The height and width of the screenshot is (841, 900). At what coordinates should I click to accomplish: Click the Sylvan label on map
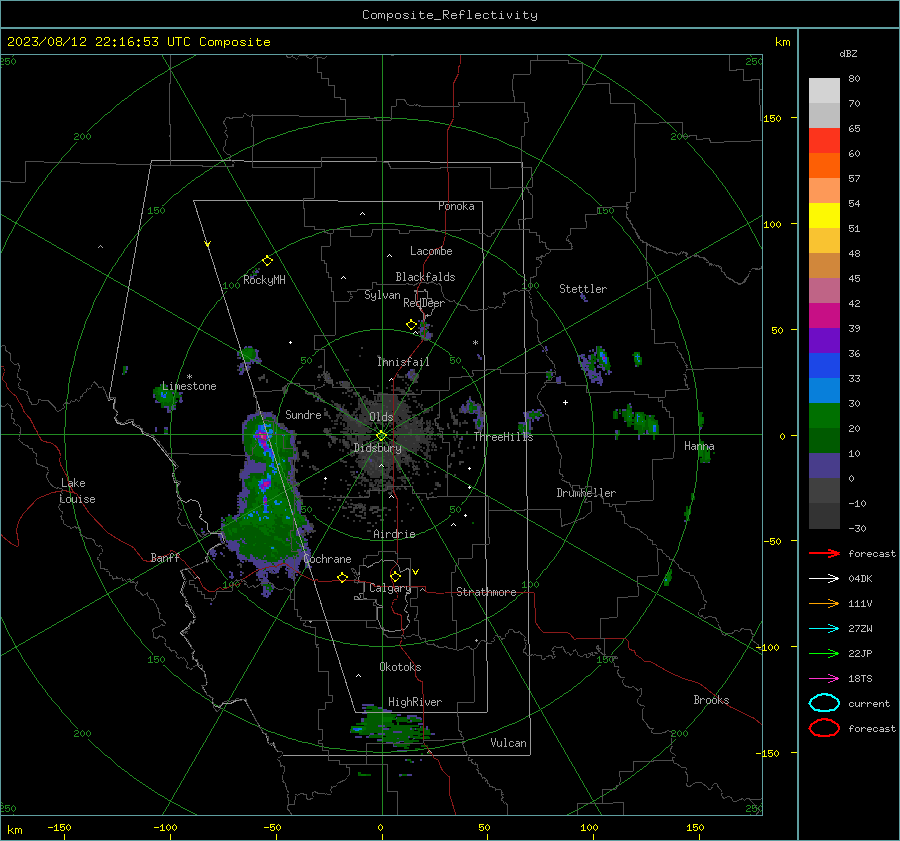(x=382, y=295)
